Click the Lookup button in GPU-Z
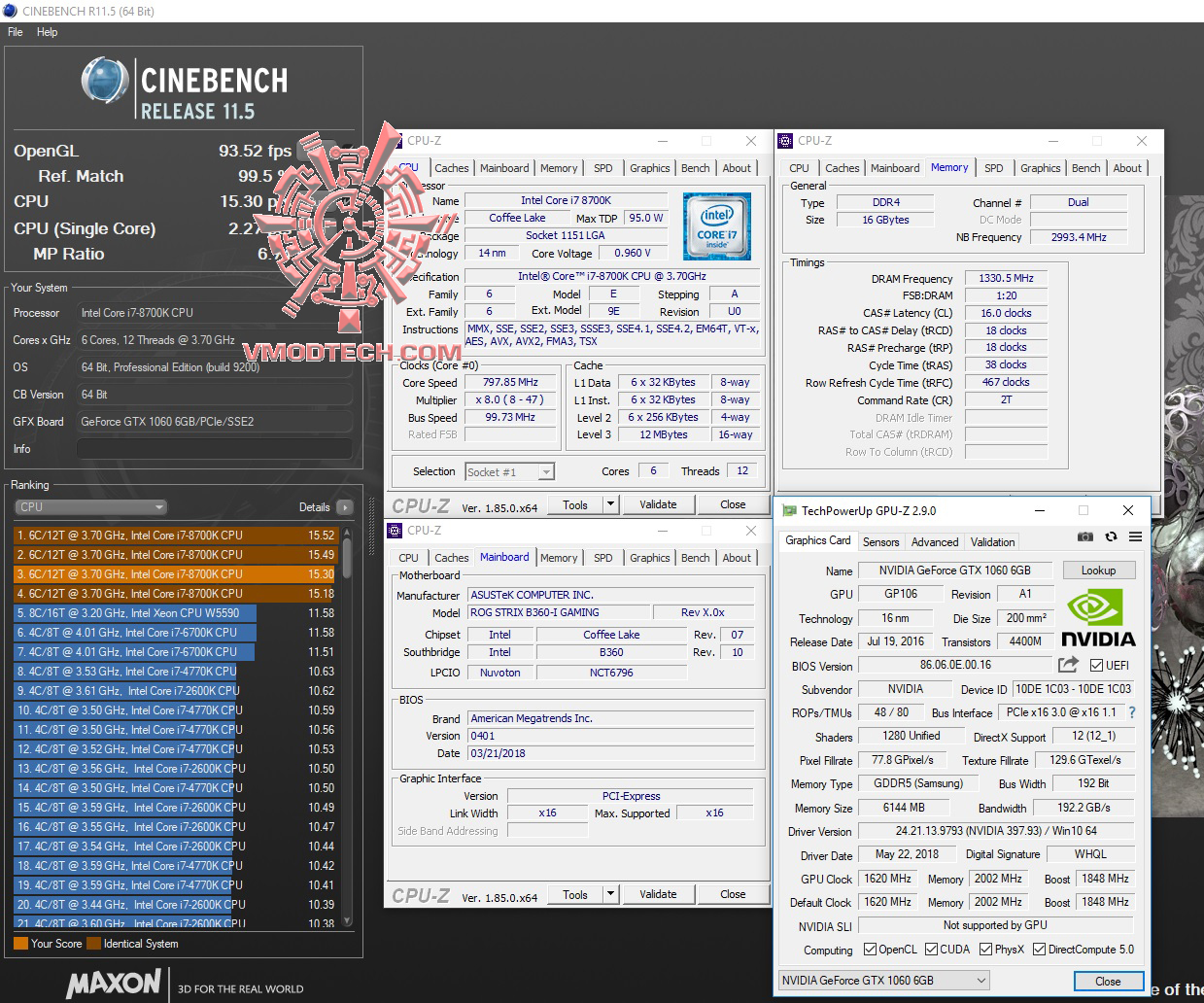1204x1003 pixels. (1098, 571)
